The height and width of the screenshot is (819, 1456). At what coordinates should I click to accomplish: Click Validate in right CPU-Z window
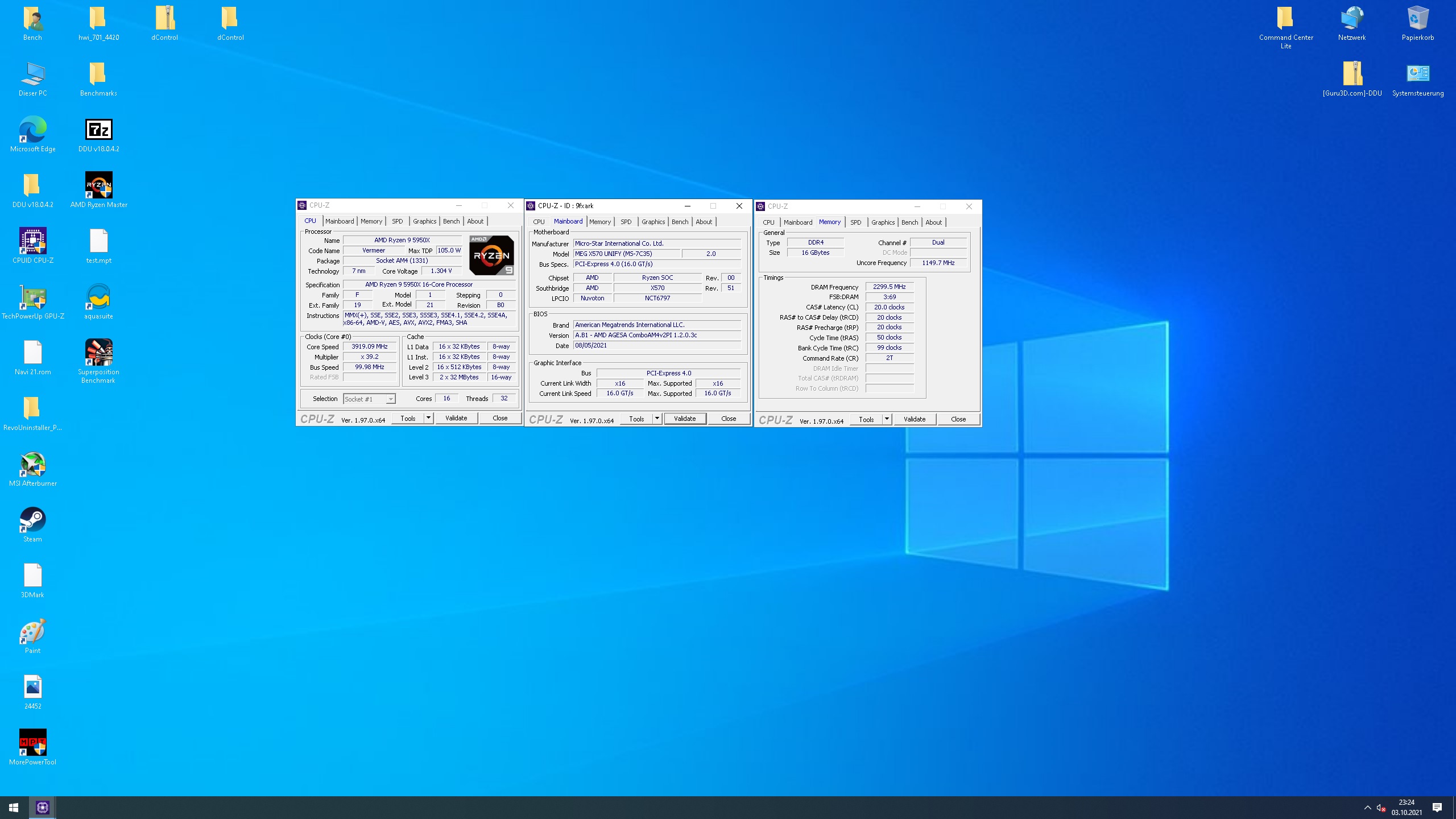pyautogui.click(x=915, y=419)
